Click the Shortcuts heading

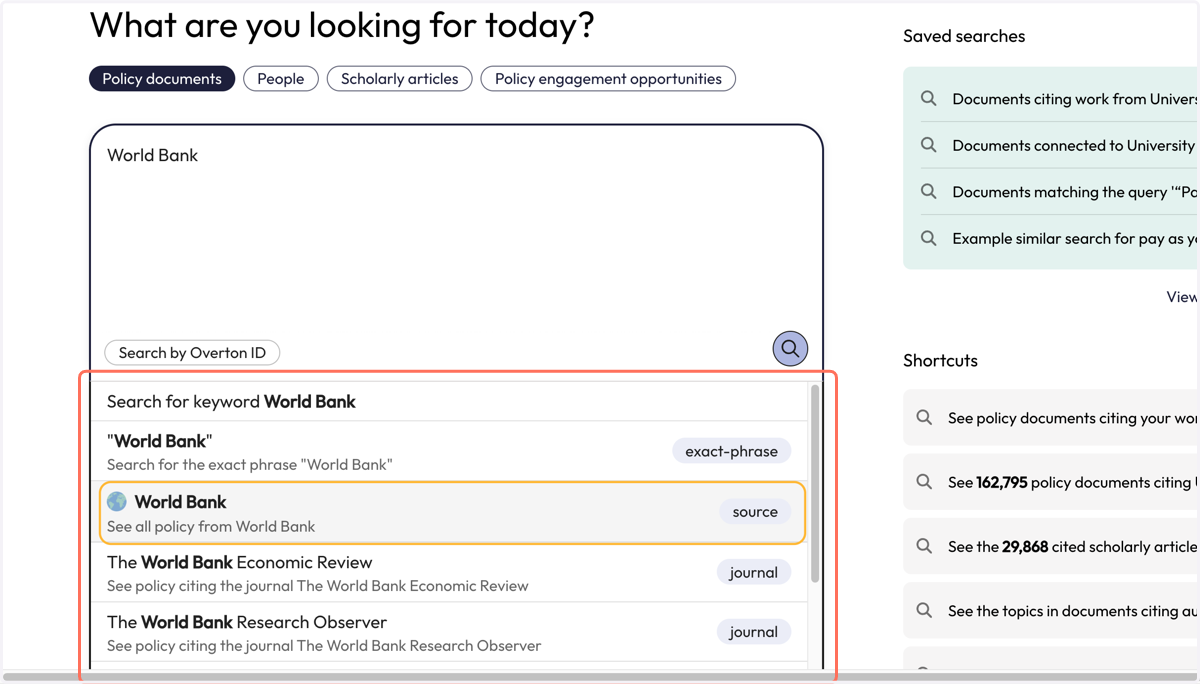click(x=940, y=360)
